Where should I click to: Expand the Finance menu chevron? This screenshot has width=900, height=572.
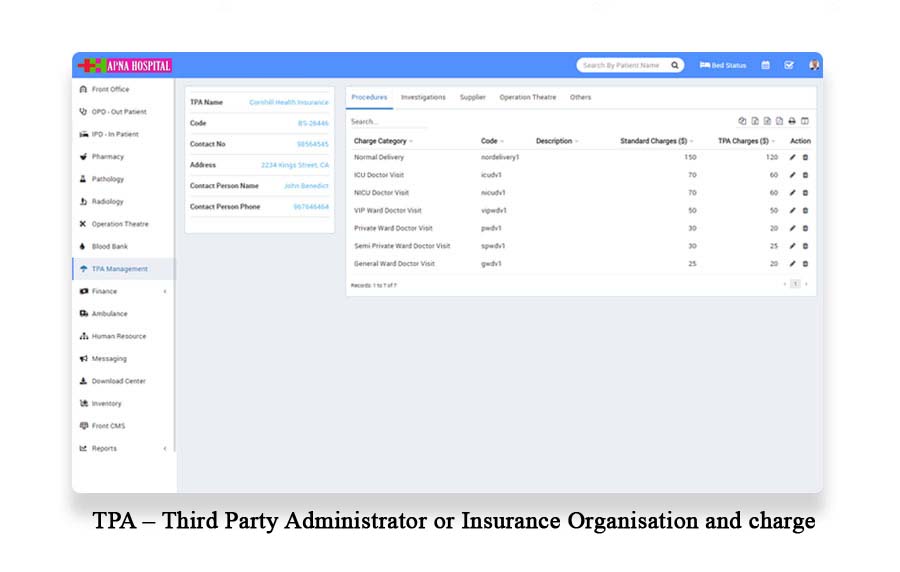(x=165, y=291)
